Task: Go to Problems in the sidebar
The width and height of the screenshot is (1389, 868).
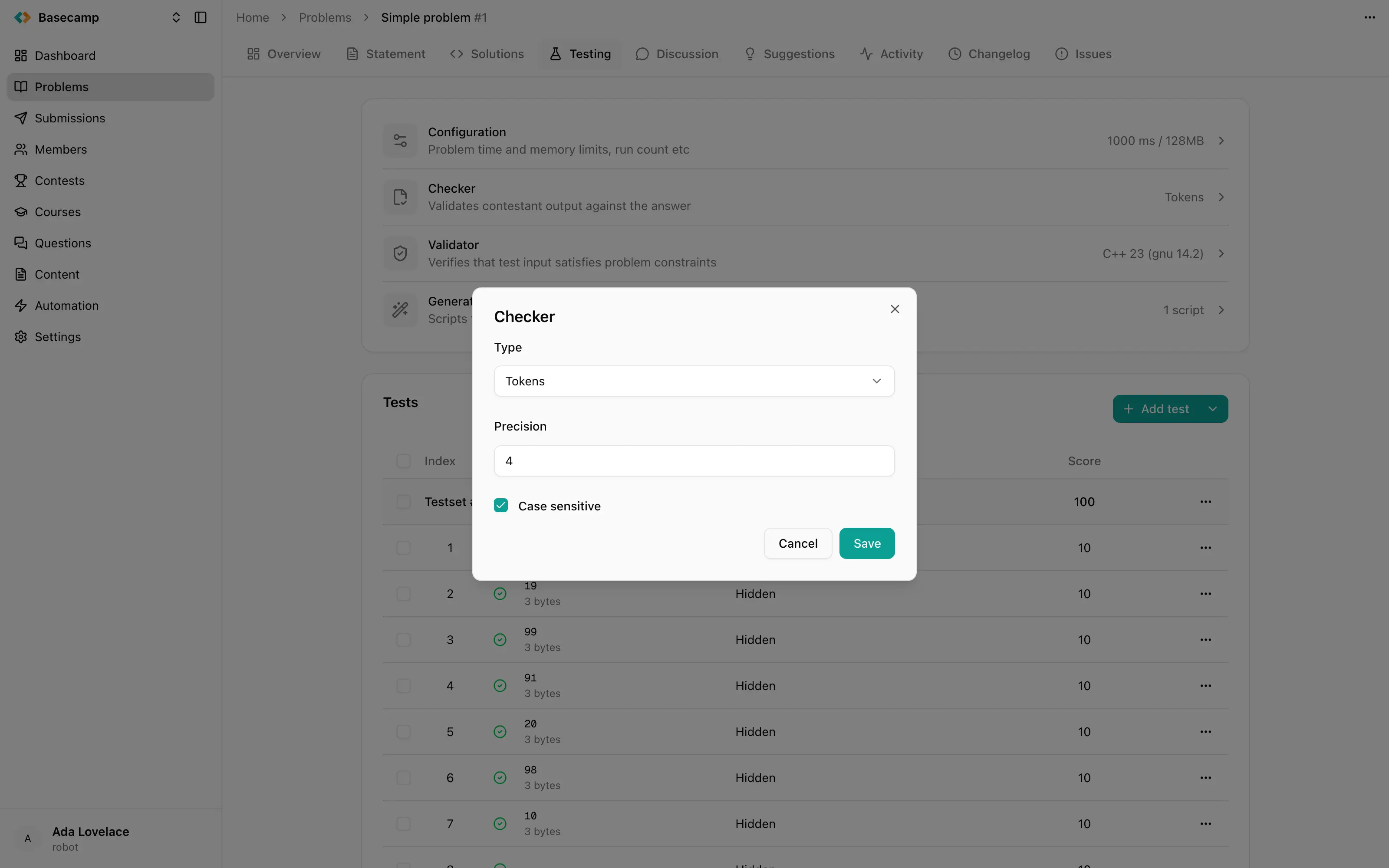Action: [111, 87]
